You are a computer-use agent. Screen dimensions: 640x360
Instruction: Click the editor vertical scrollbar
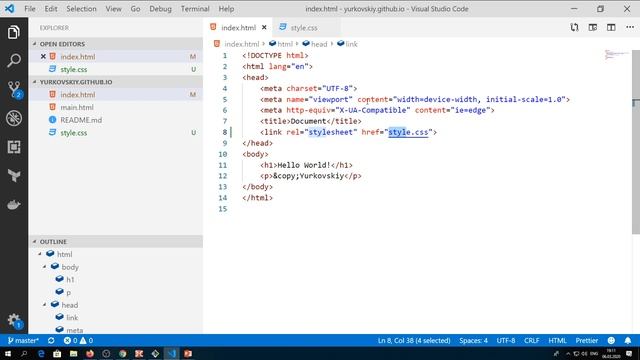click(x=636, y=142)
